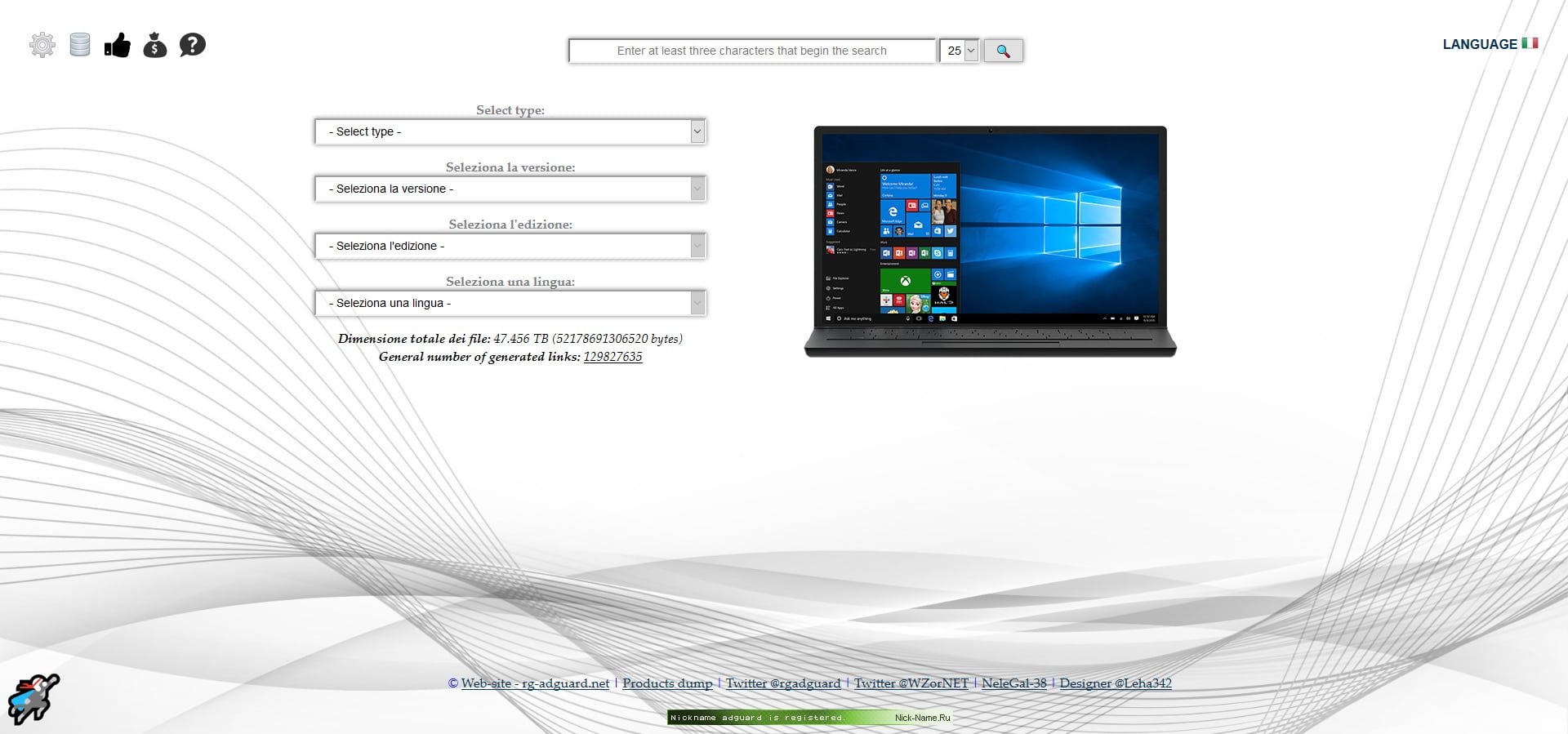
Task: Click the magnifier search button
Action: [x=1003, y=51]
